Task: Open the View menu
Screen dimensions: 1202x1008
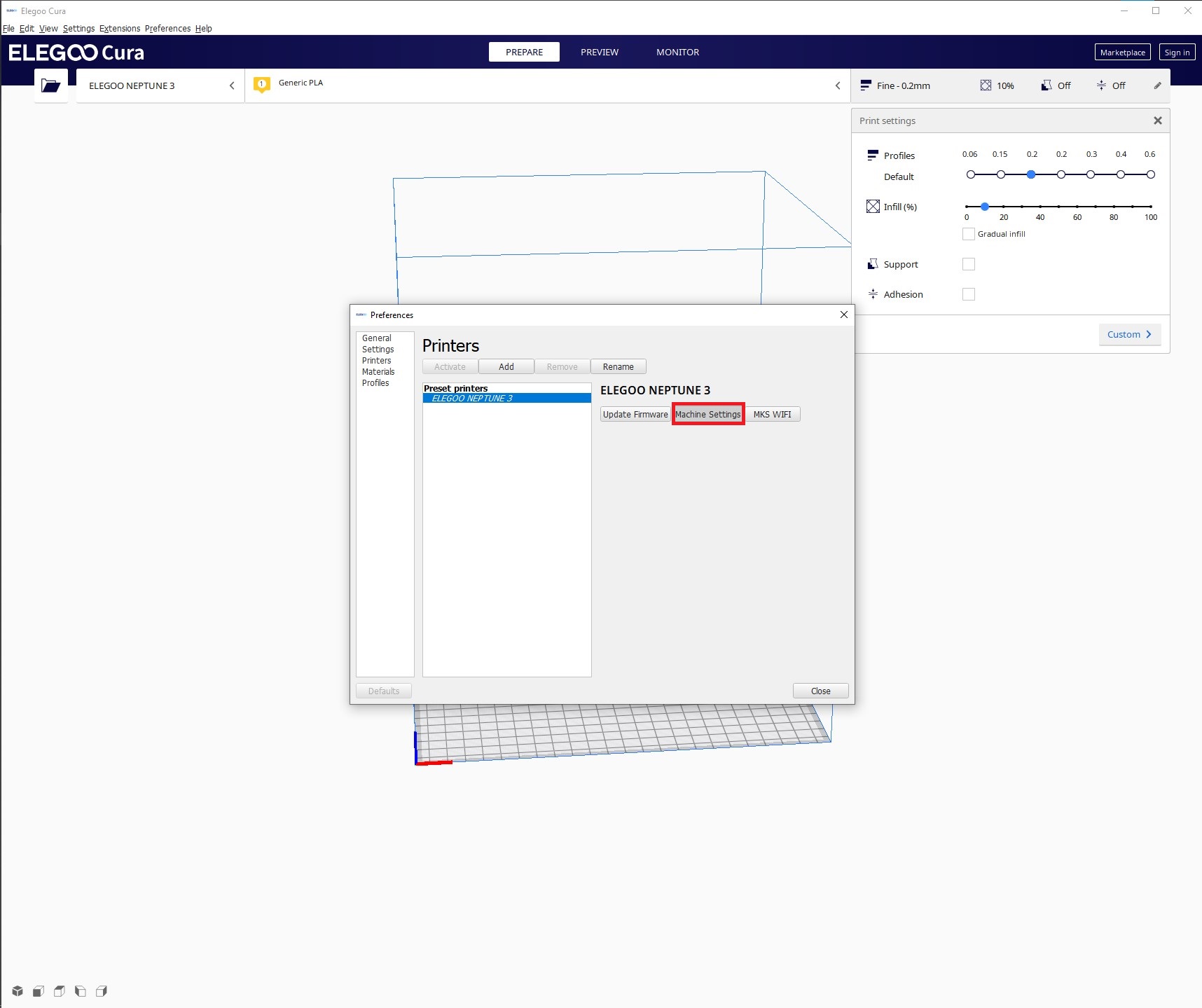Action: click(x=48, y=28)
